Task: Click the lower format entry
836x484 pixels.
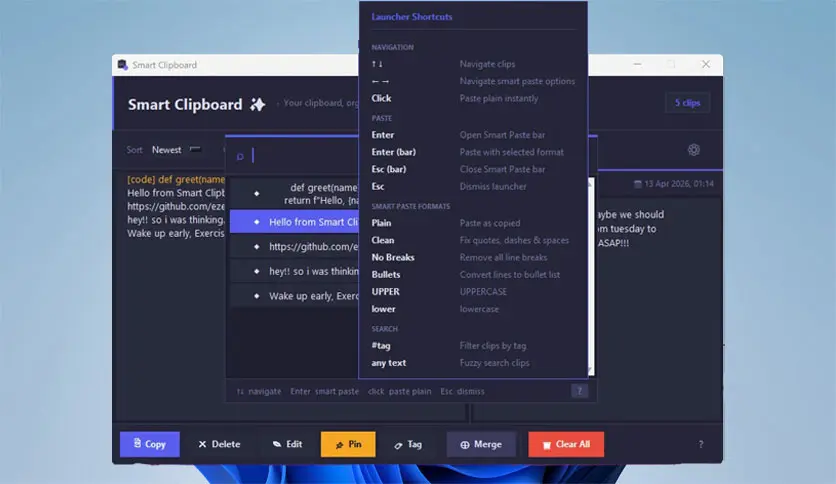Action: [x=383, y=309]
